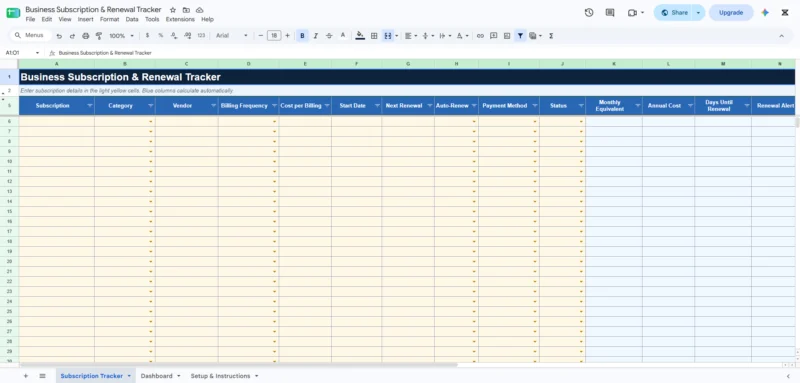Open Billing Frequency column filter
800x383 pixels.
click(x=273, y=106)
